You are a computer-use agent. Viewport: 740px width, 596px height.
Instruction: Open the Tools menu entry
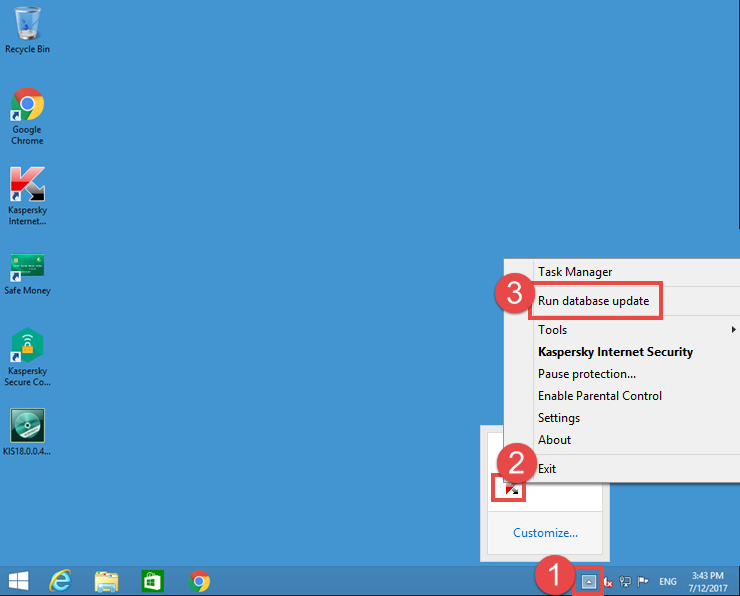622,329
